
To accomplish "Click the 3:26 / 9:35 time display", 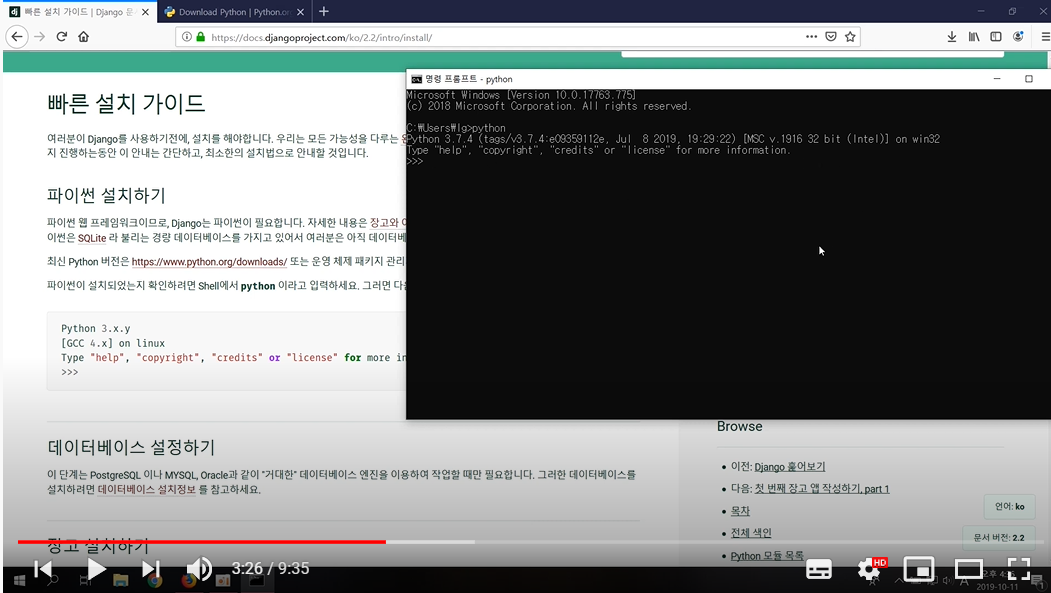I will pos(270,569).
